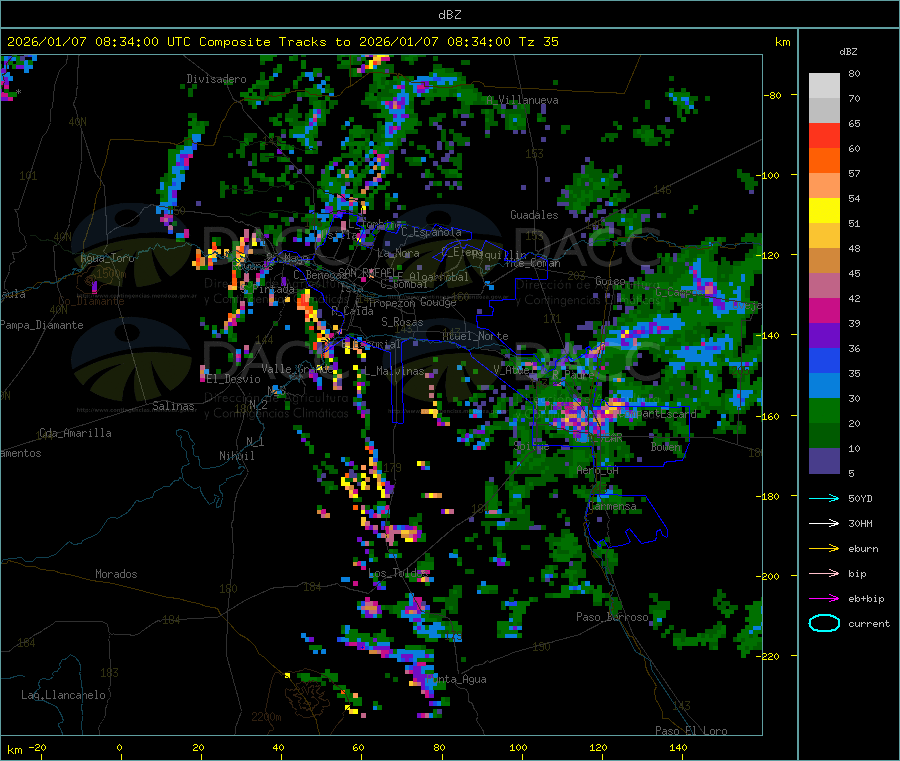Select the 51 dBZ amber color swatch
Screen dimensions: 900x761
[x=824, y=236]
